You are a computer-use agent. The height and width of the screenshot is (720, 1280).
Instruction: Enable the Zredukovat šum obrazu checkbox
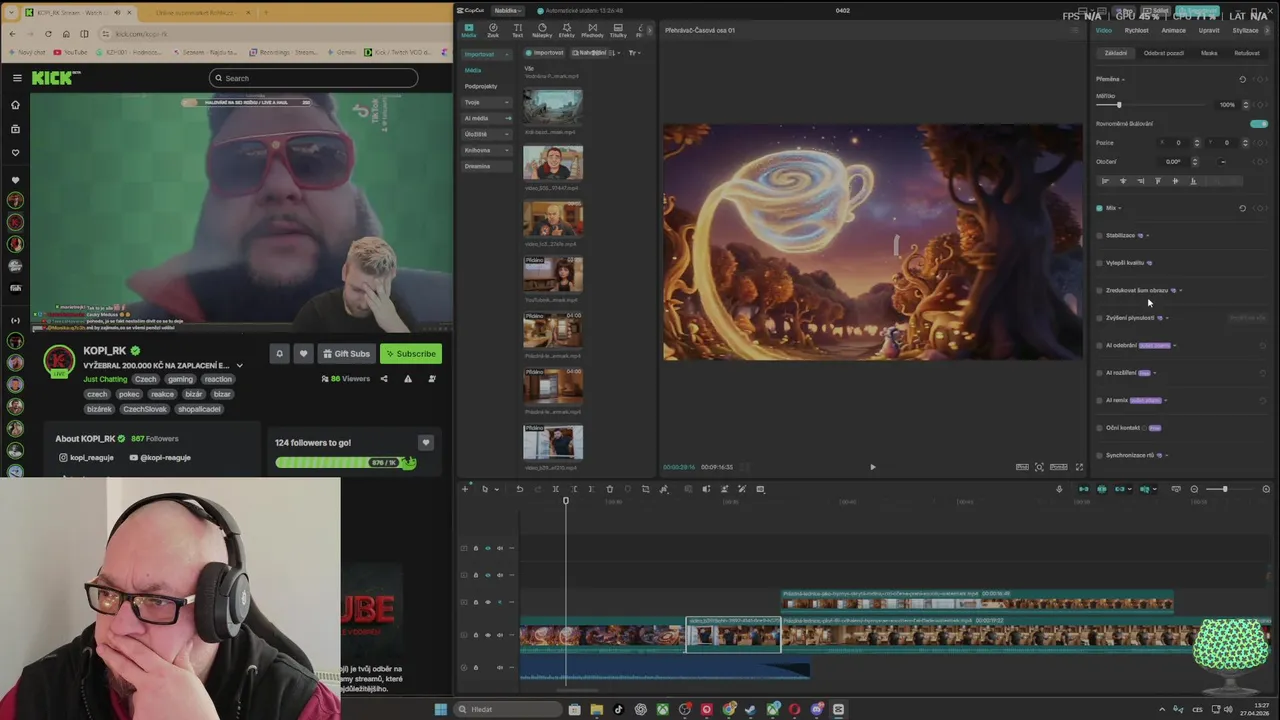[1100, 291]
